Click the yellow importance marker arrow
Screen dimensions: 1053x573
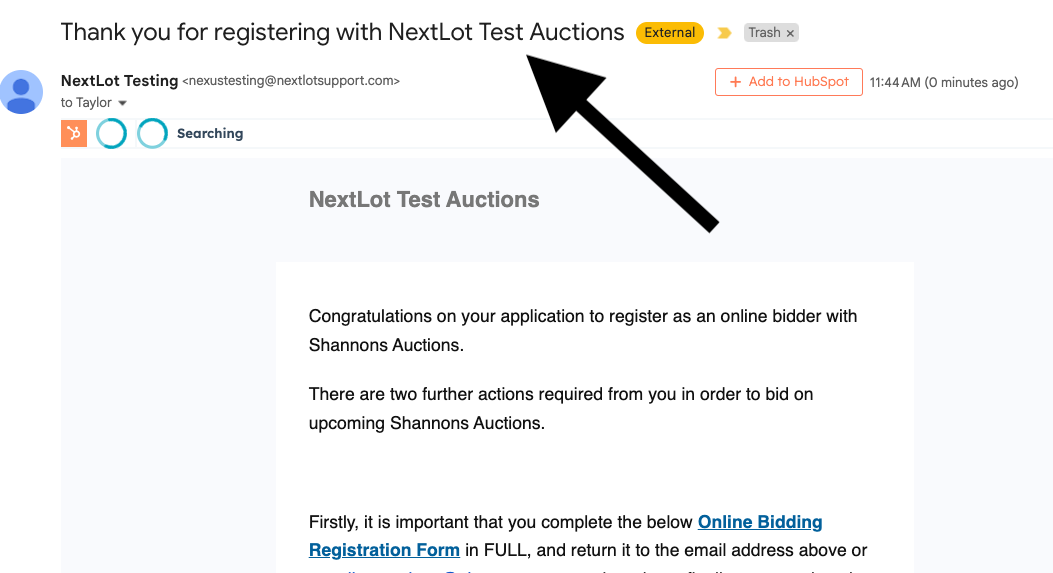click(x=724, y=33)
